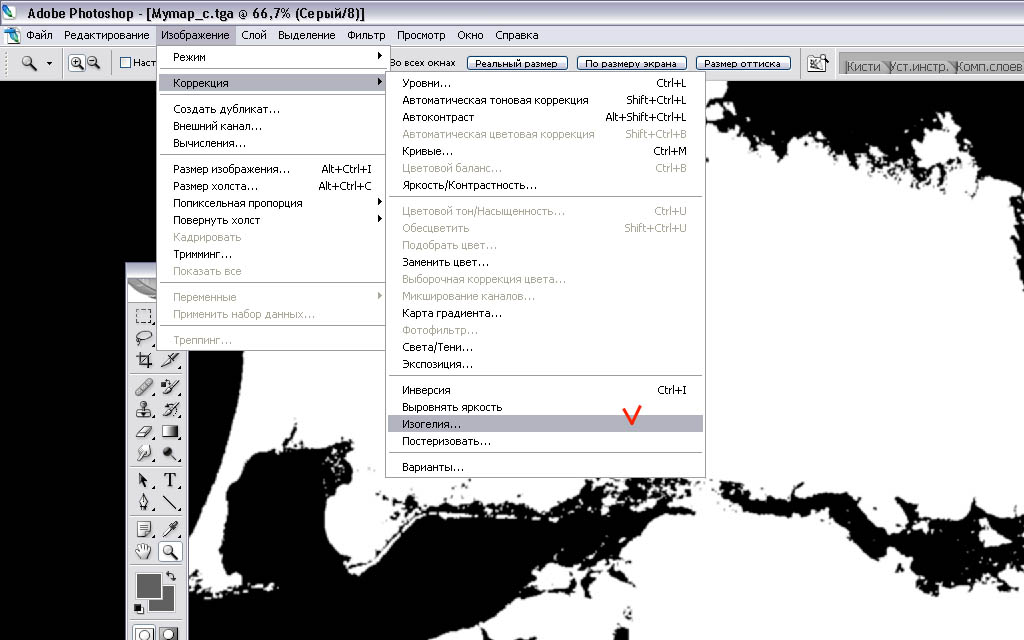The height and width of the screenshot is (640, 1024).
Task: Select the Clone Stamp tool
Action: pyautogui.click(x=144, y=409)
